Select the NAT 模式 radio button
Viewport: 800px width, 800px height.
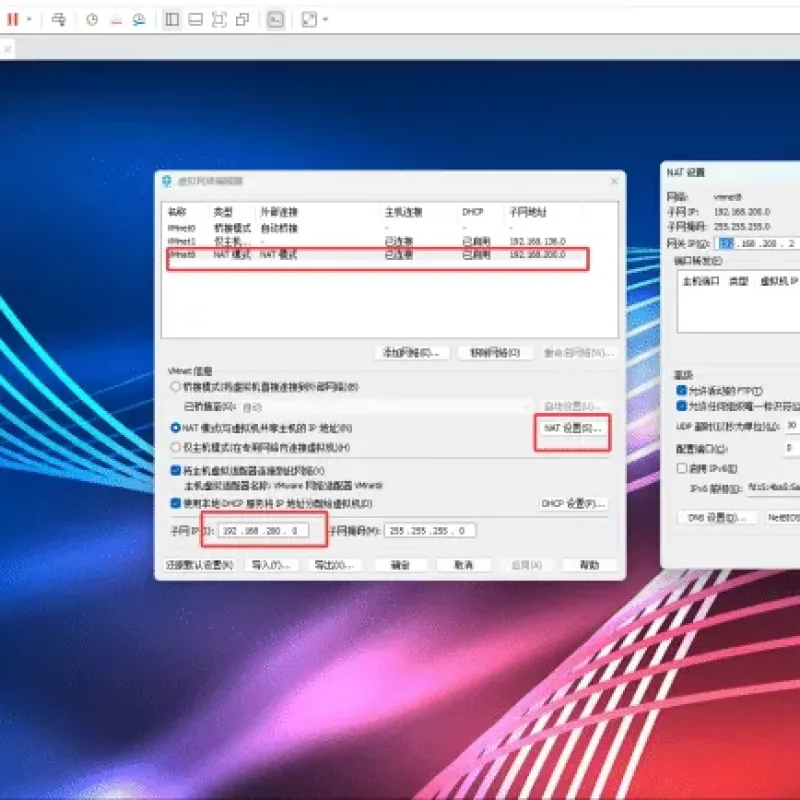[175, 428]
